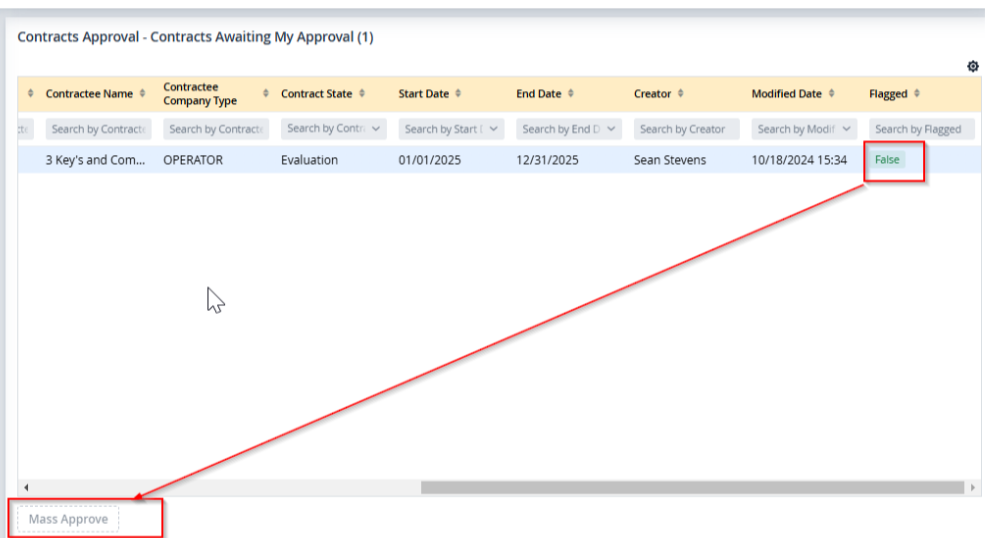Screen dimensions: 990x538
Task: Click the Search by Flagged field
Action: 921,129
